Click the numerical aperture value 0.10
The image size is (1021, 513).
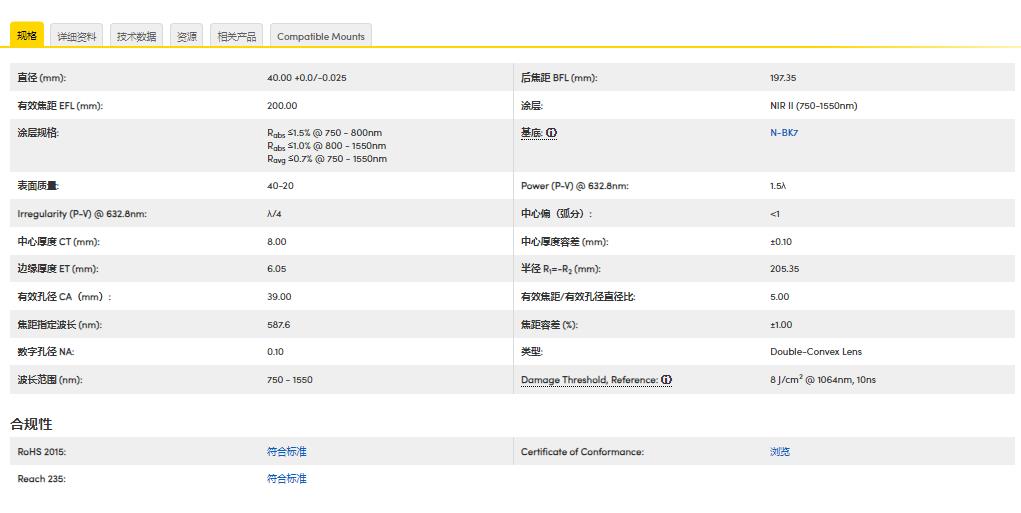point(275,352)
